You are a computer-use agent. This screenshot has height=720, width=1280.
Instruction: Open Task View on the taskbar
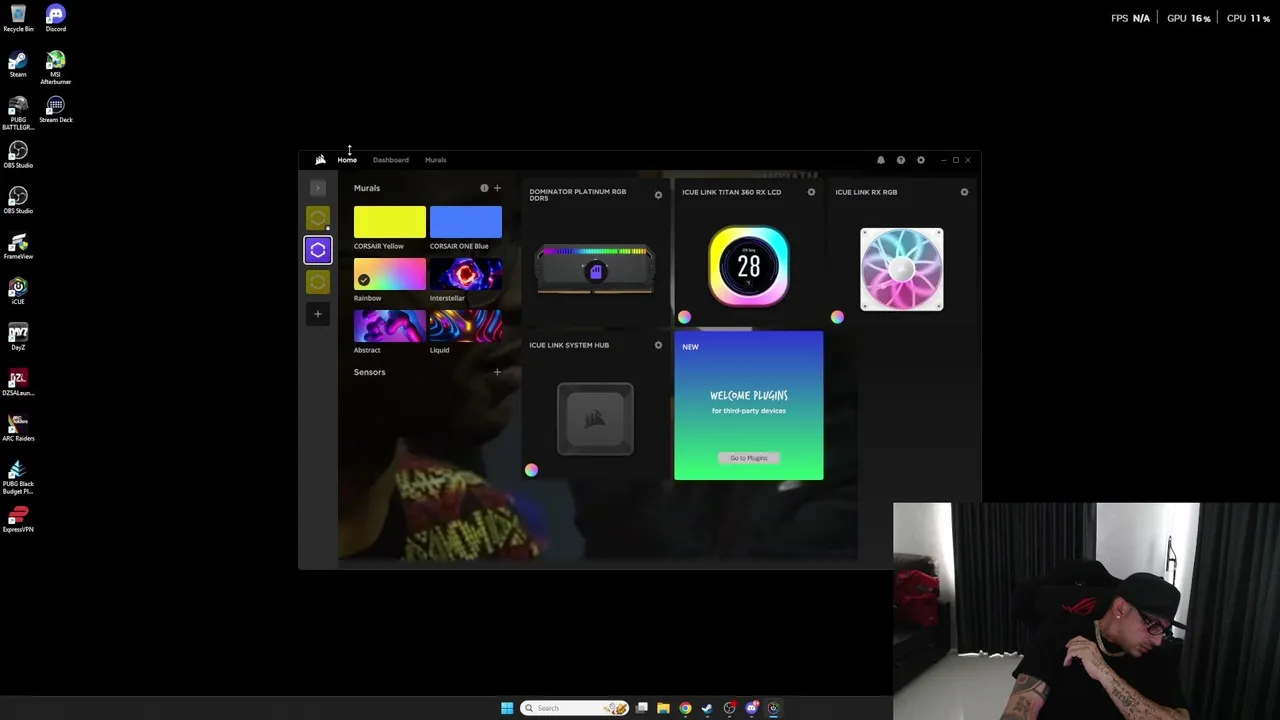tap(642, 708)
